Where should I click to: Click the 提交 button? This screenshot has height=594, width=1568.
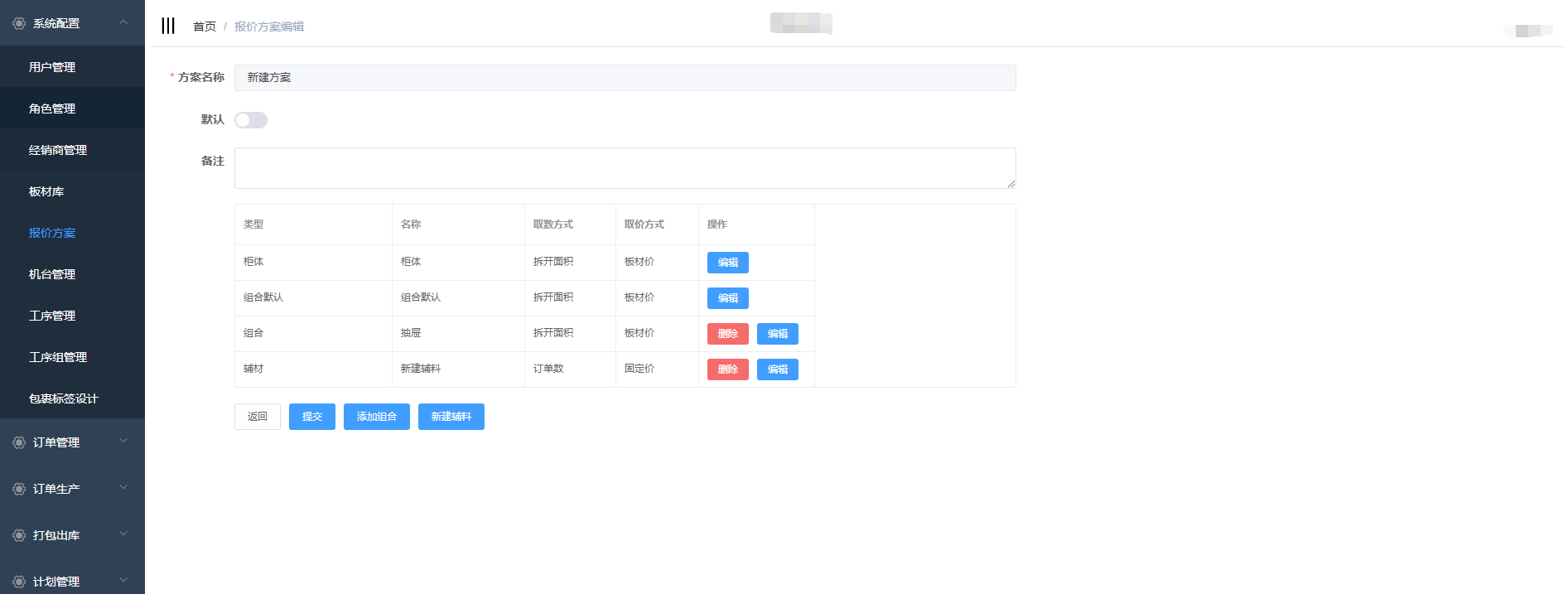pos(311,417)
